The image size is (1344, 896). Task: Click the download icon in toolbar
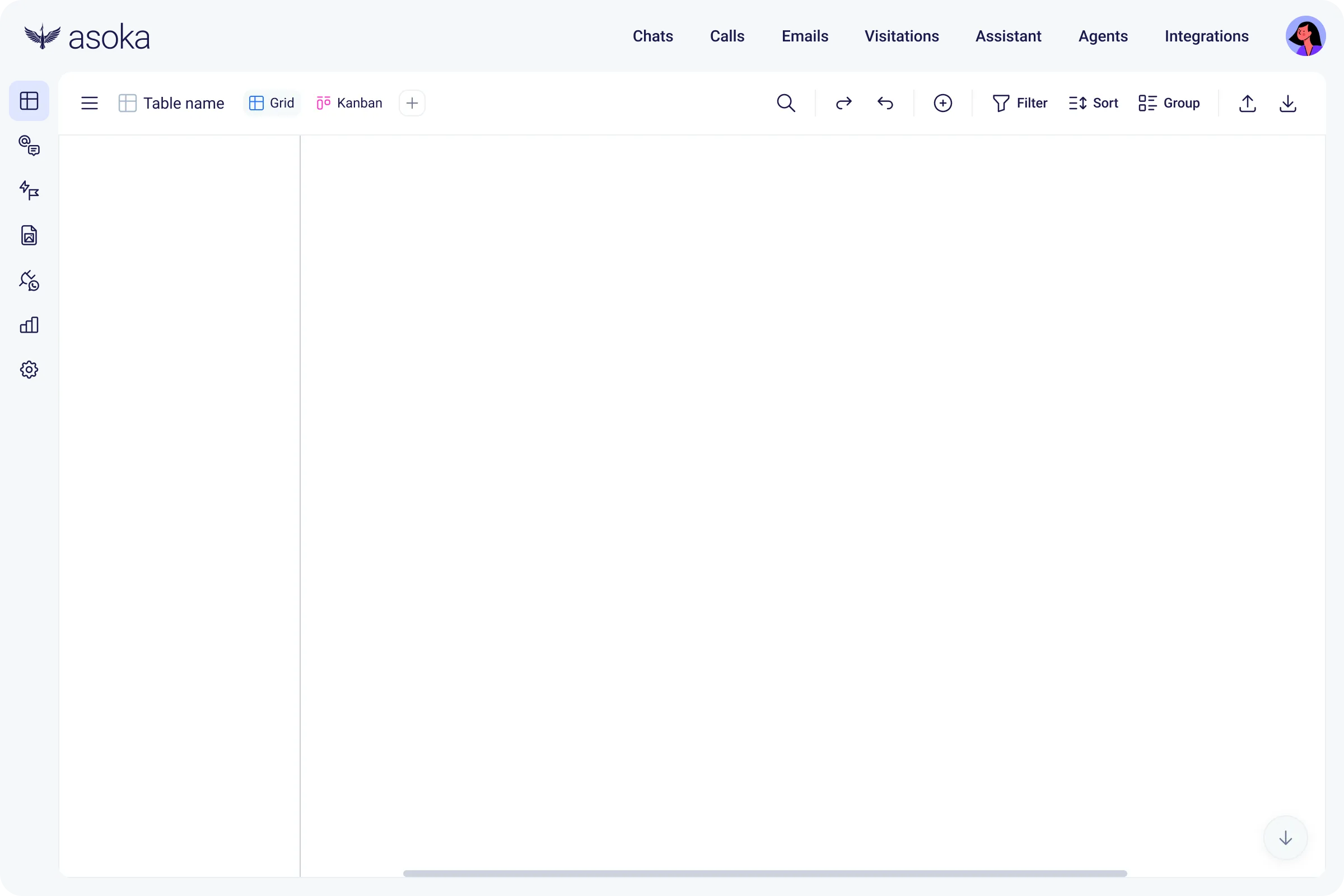point(1287,104)
